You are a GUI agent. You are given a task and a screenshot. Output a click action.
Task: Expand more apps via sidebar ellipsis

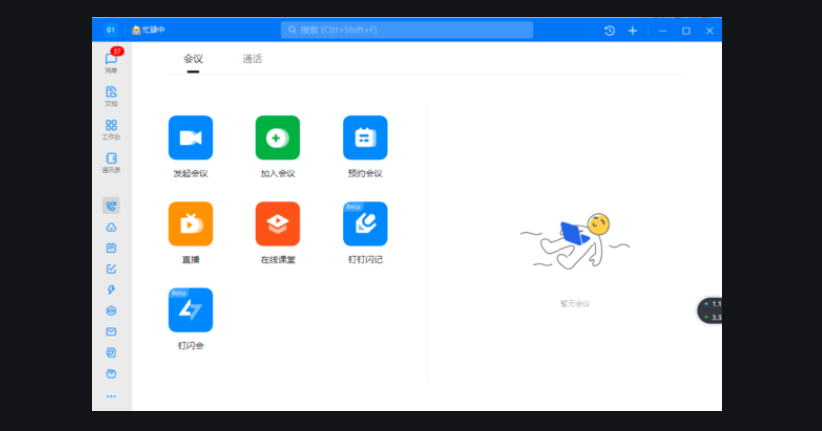click(111, 396)
